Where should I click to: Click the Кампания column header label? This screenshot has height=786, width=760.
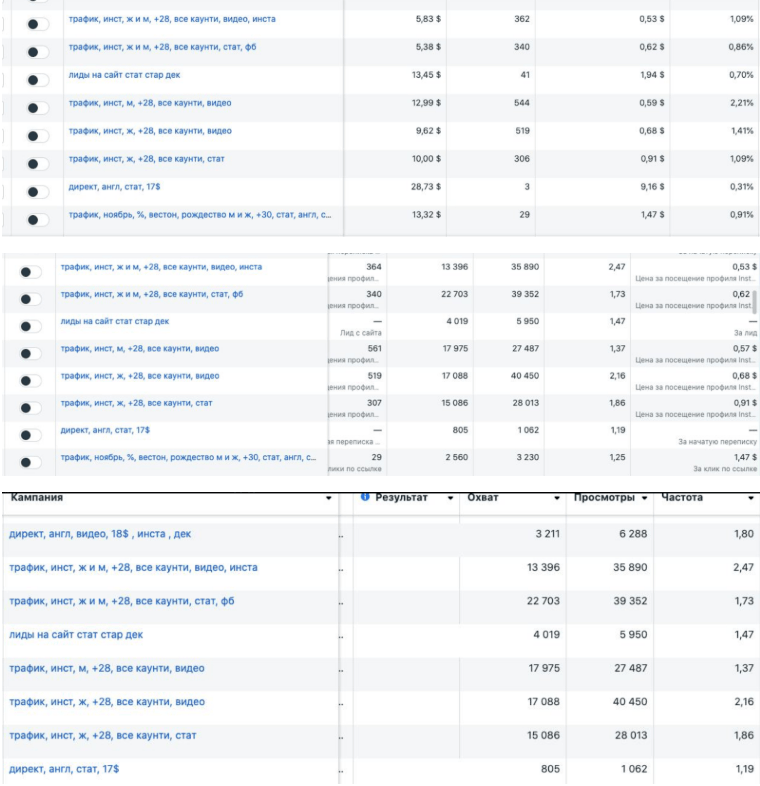click(x=37, y=497)
